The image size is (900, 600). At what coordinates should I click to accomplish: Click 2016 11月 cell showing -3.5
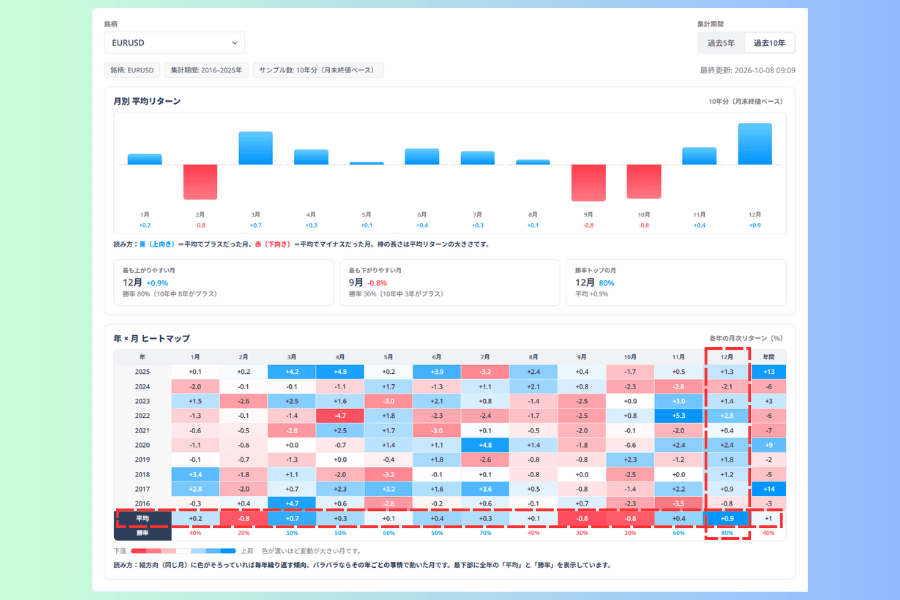pos(678,504)
